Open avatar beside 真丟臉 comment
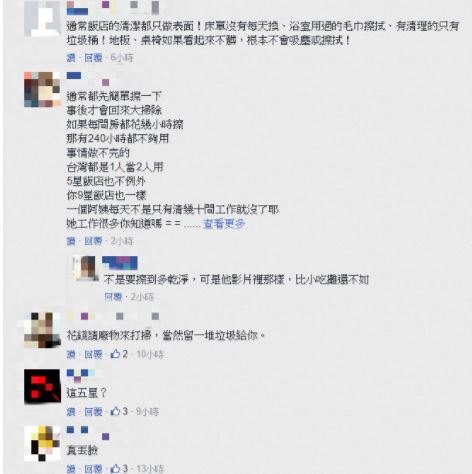472x474 pixels. (42, 443)
